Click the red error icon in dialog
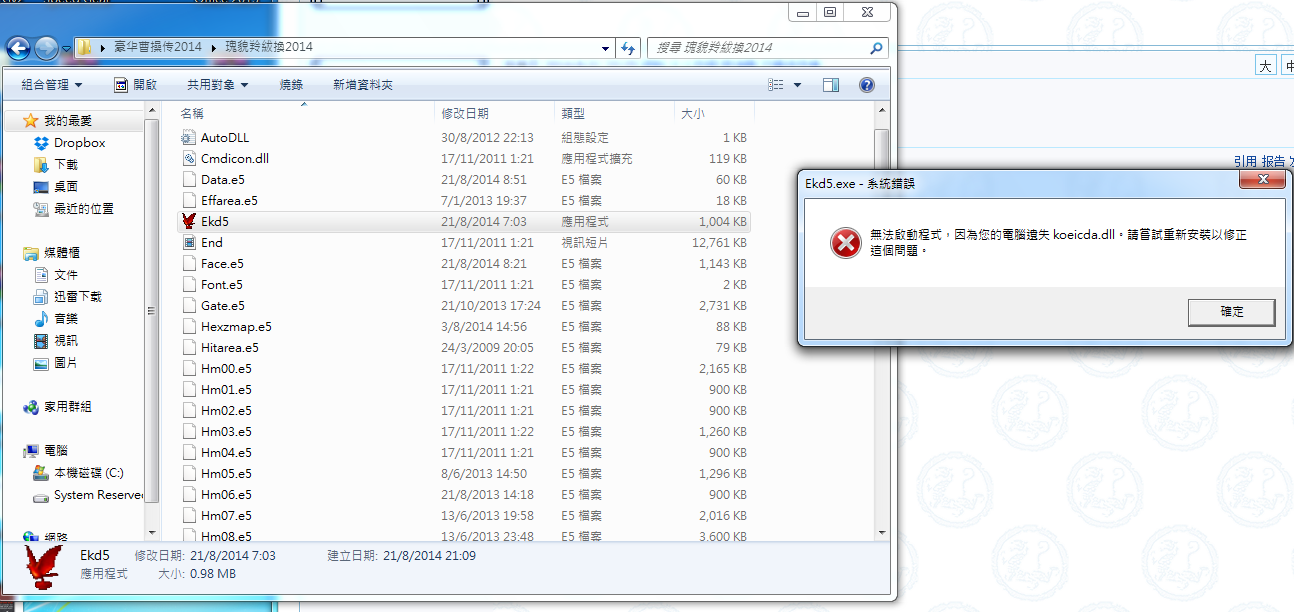The width and height of the screenshot is (1294, 612). pos(846,243)
